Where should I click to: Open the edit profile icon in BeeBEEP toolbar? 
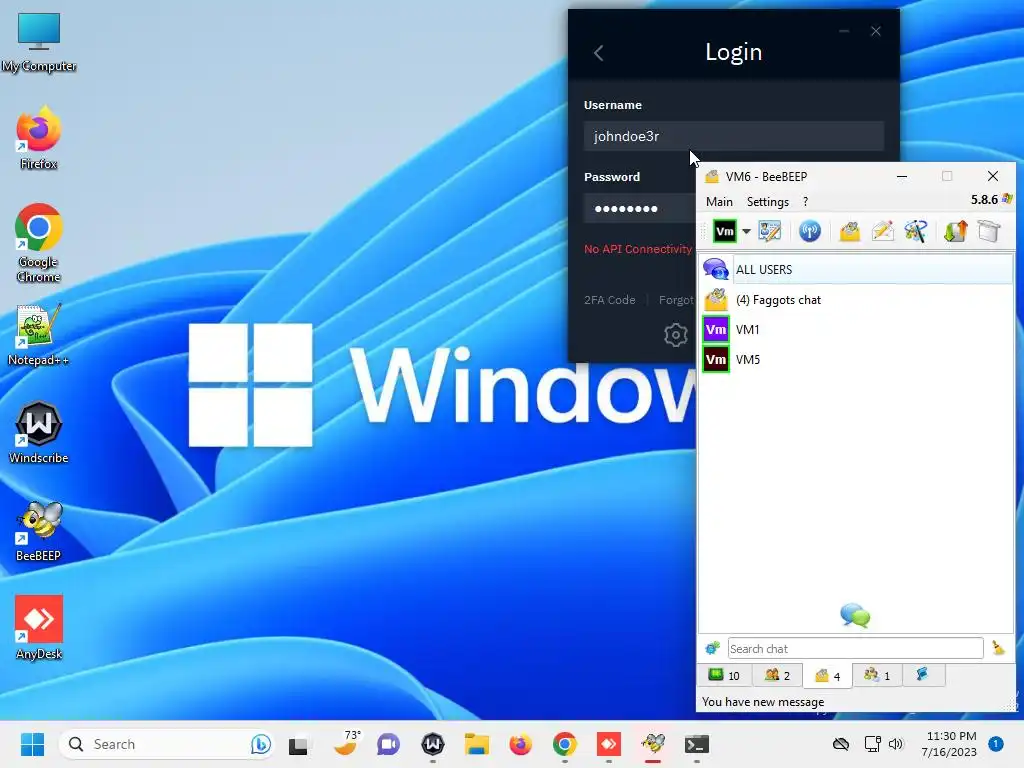coord(769,231)
